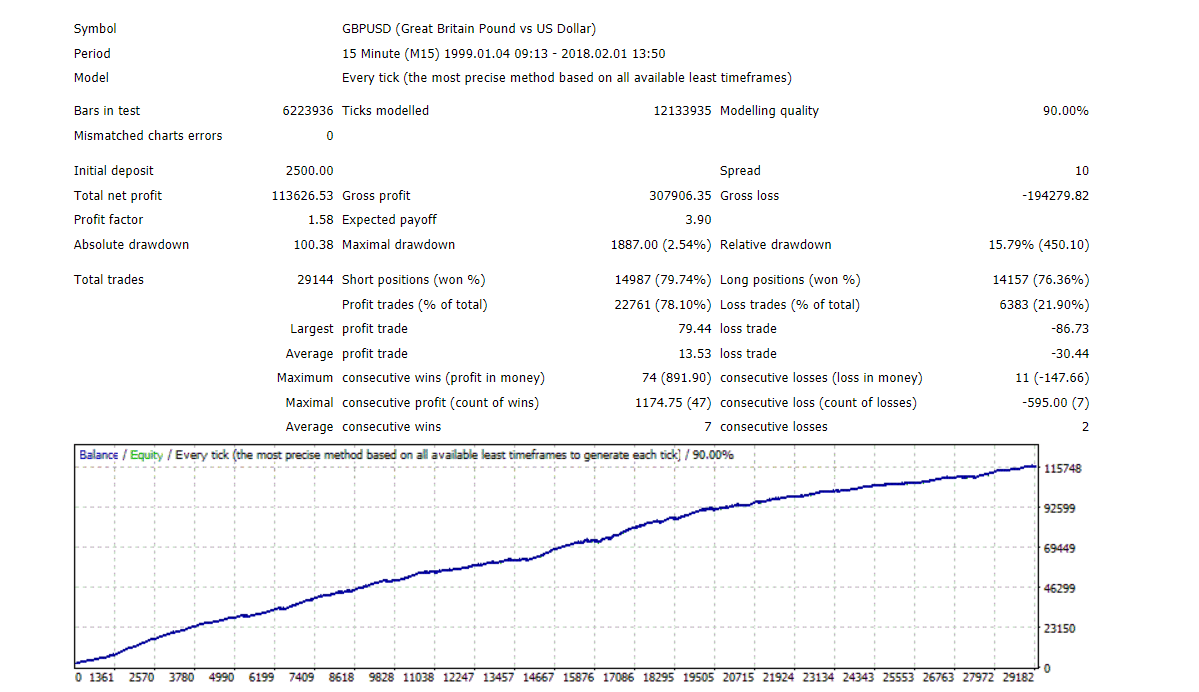The image size is (1199, 692).
Task: Click Profit factor value 1.58
Action: [320, 220]
